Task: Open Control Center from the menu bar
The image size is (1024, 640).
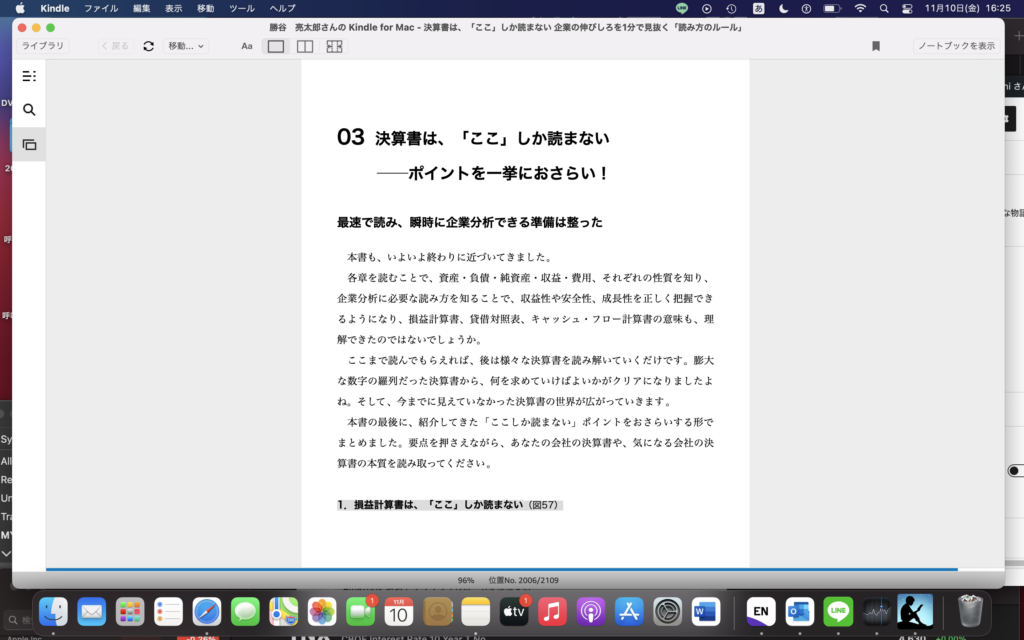Action: pos(908,8)
